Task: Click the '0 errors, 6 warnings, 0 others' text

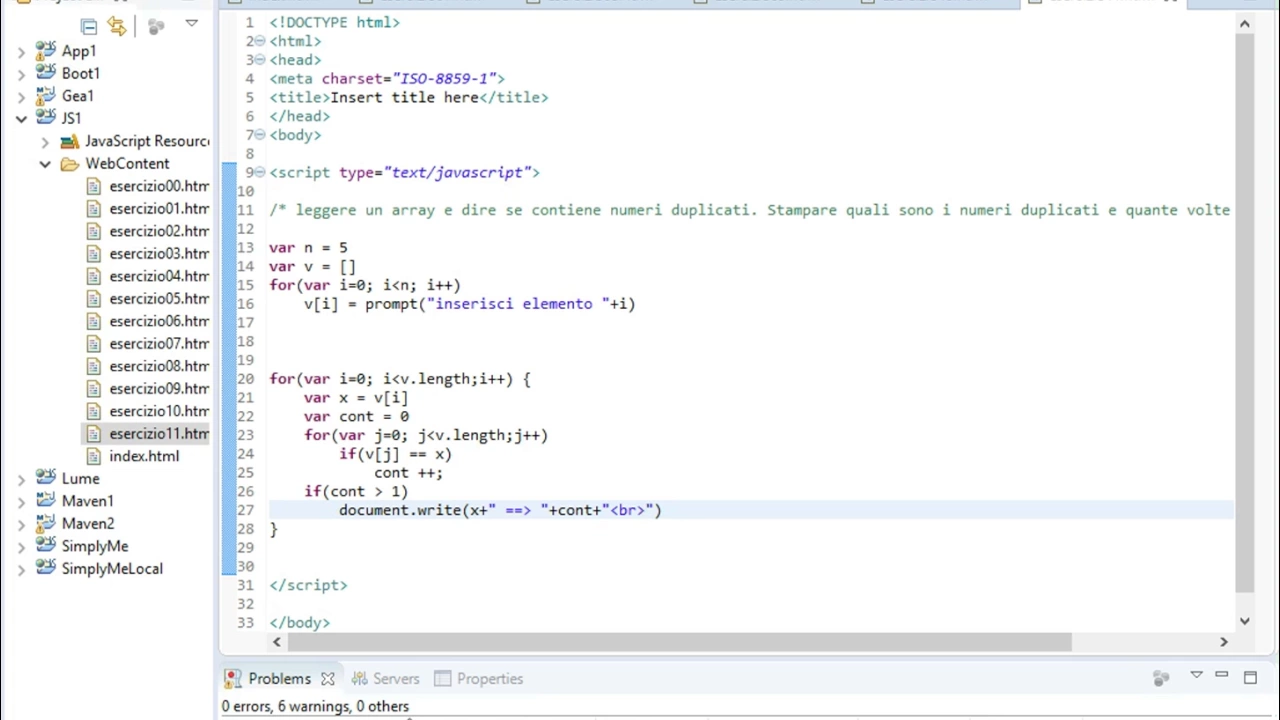Action: [x=315, y=706]
